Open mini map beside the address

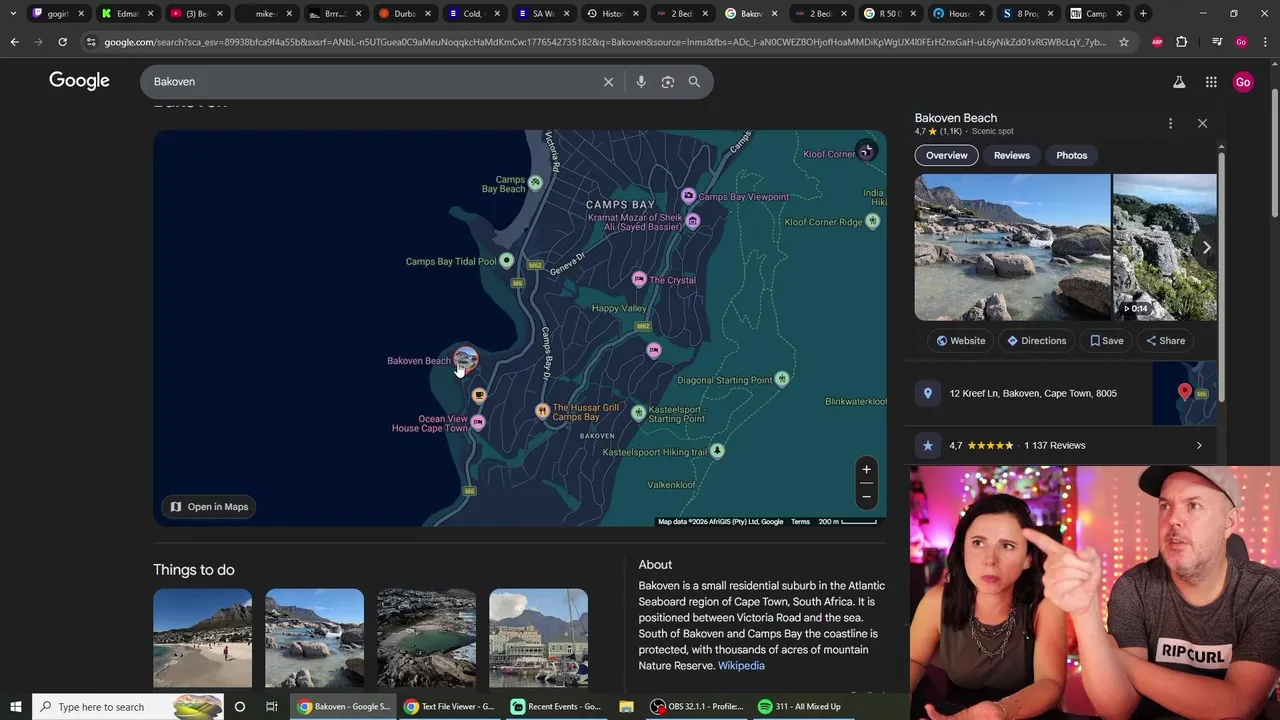click(x=1184, y=393)
